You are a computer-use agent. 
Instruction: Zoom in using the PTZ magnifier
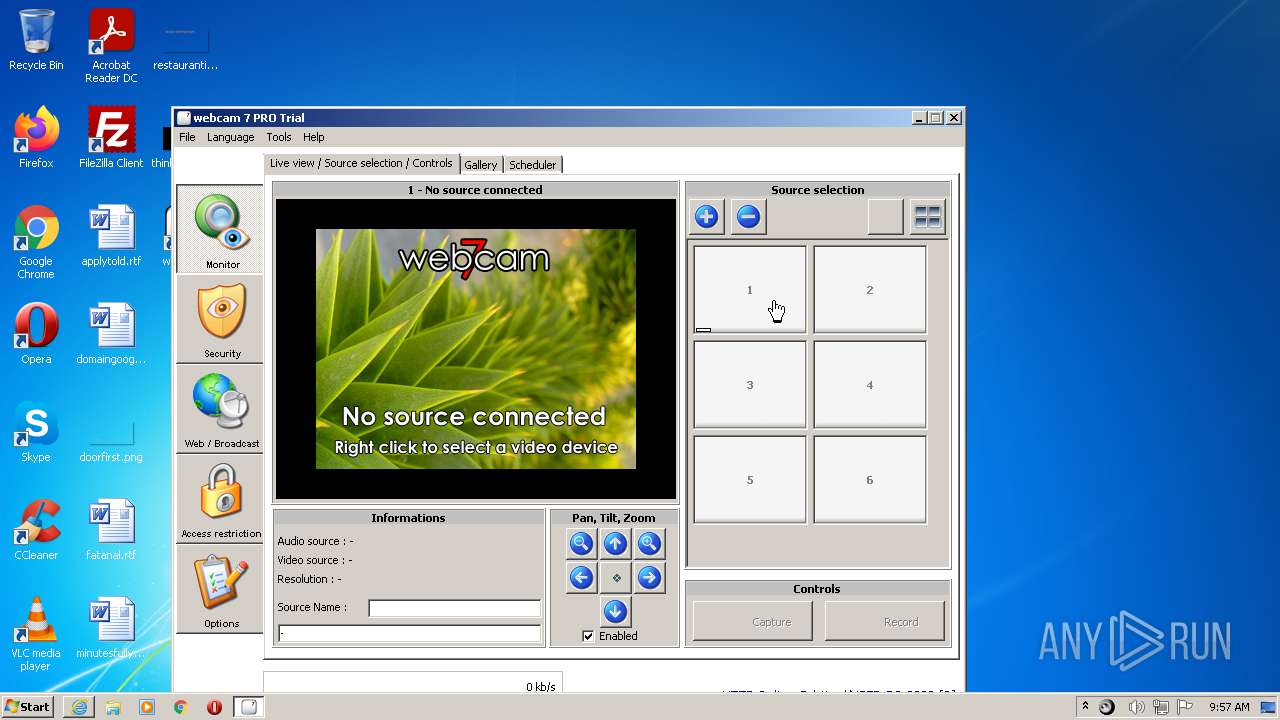649,544
